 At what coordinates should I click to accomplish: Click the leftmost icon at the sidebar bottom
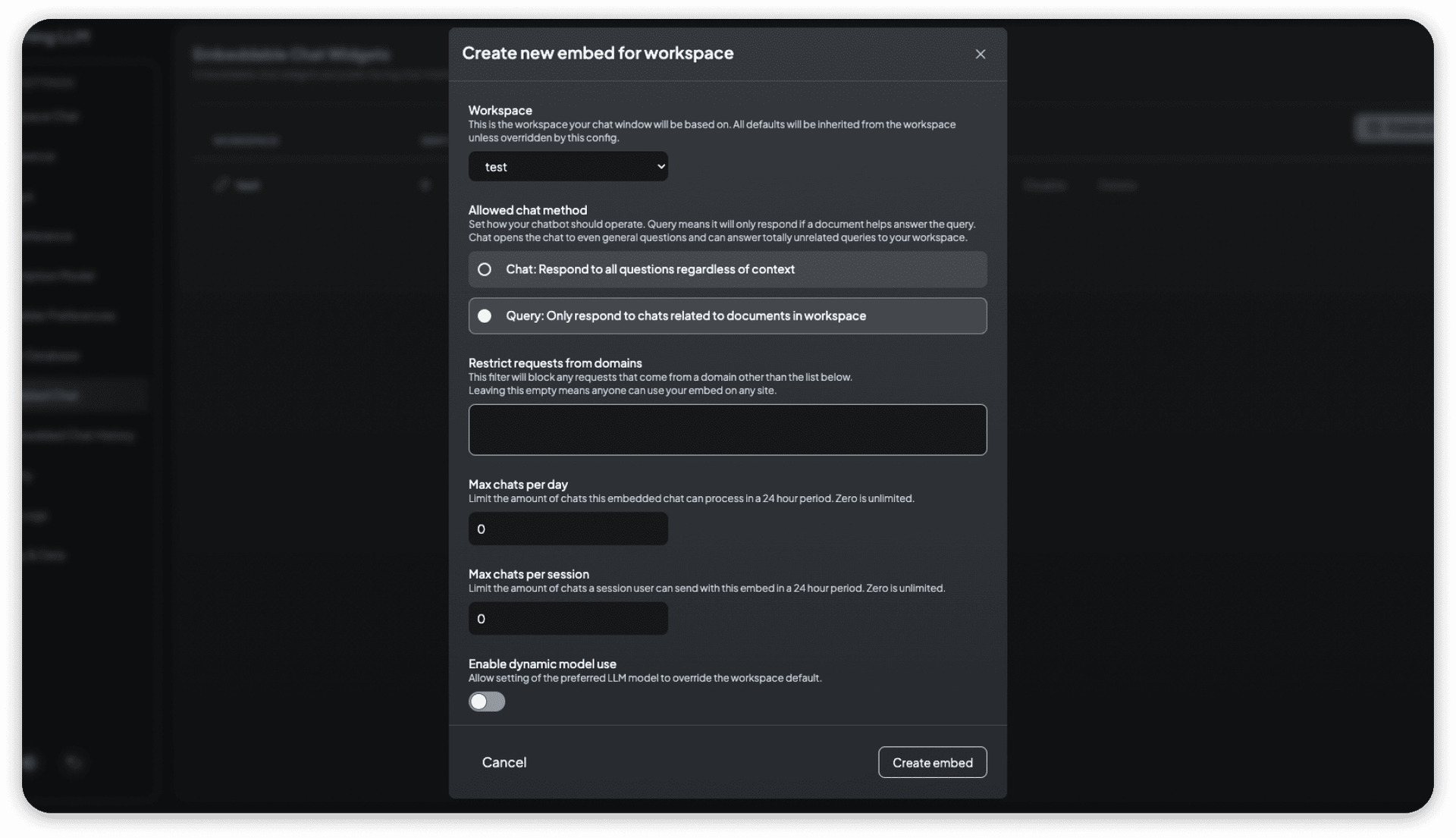pos(29,763)
